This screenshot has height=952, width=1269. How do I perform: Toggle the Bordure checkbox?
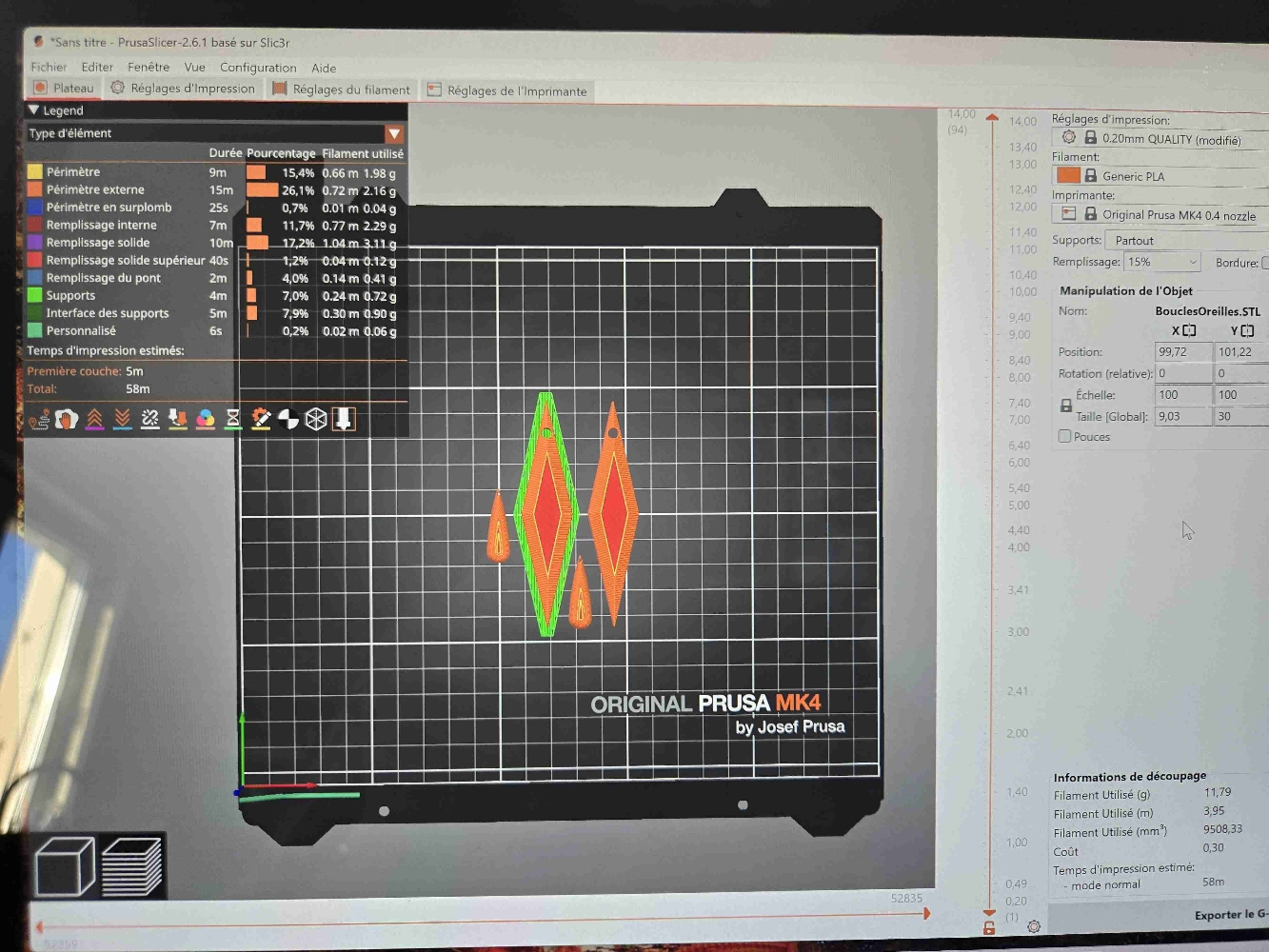1265,263
